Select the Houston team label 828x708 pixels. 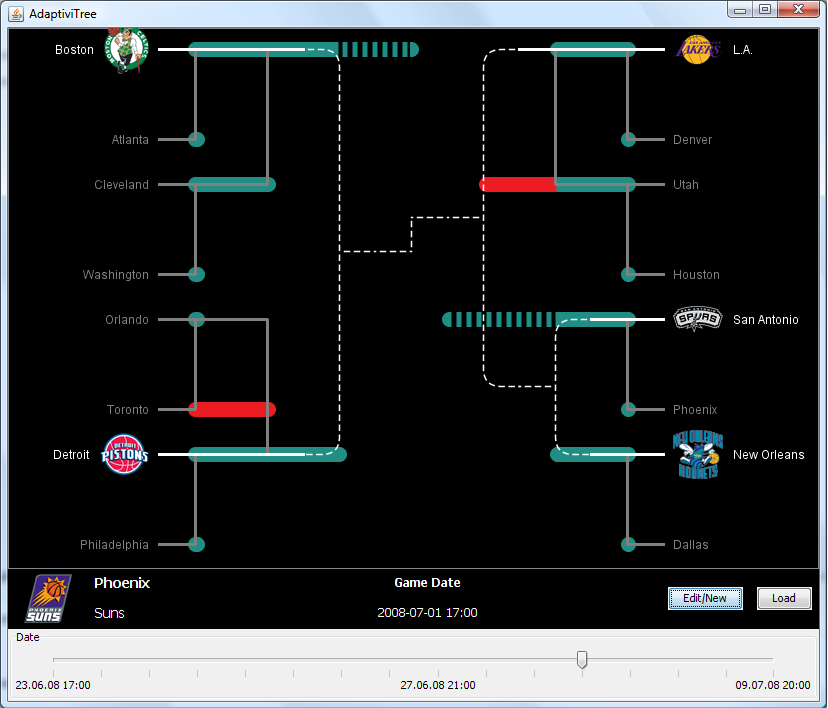(x=696, y=275)
